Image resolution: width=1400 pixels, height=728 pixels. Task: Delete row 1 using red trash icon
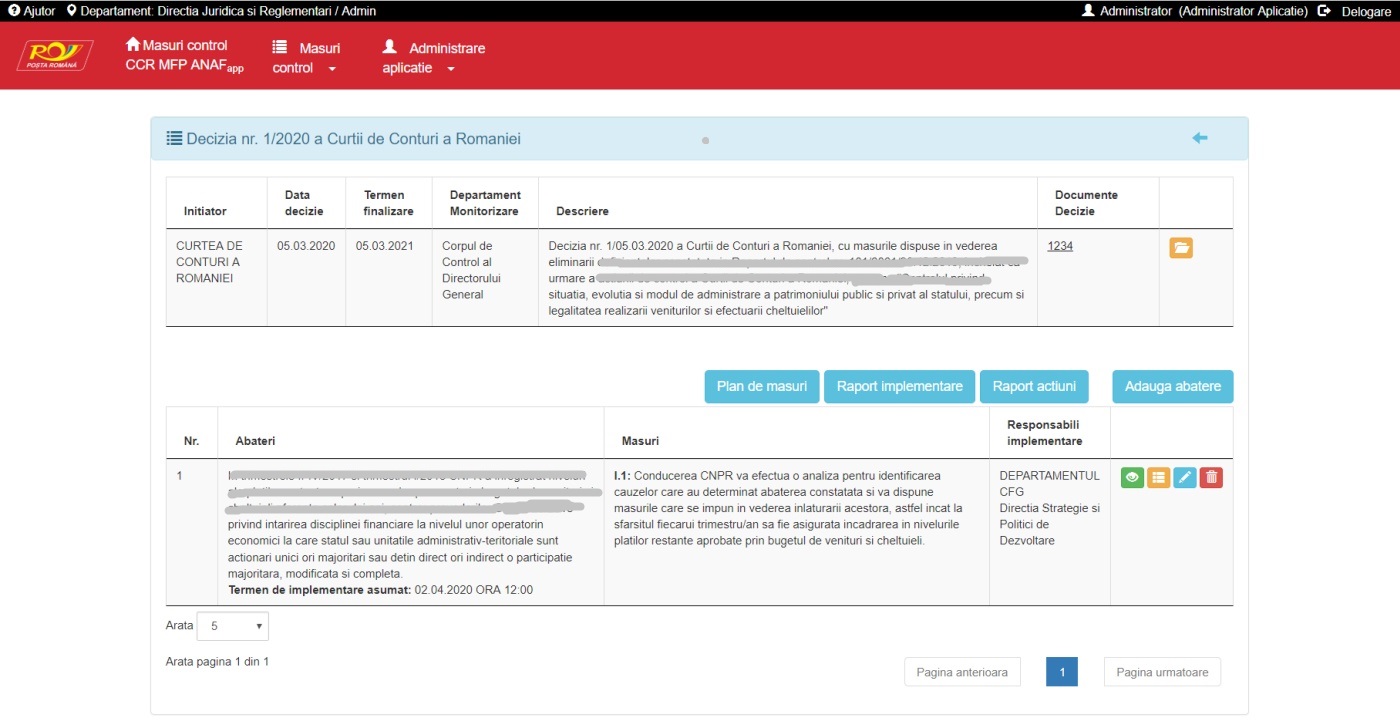click(1211, 478)
